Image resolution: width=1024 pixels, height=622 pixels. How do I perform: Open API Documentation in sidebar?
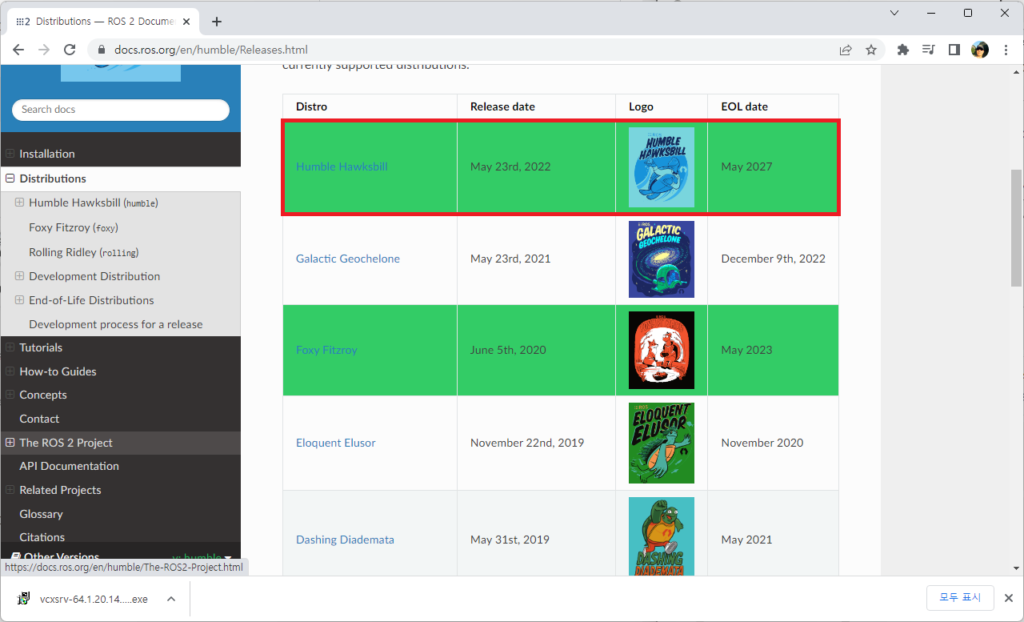point(69,466)
